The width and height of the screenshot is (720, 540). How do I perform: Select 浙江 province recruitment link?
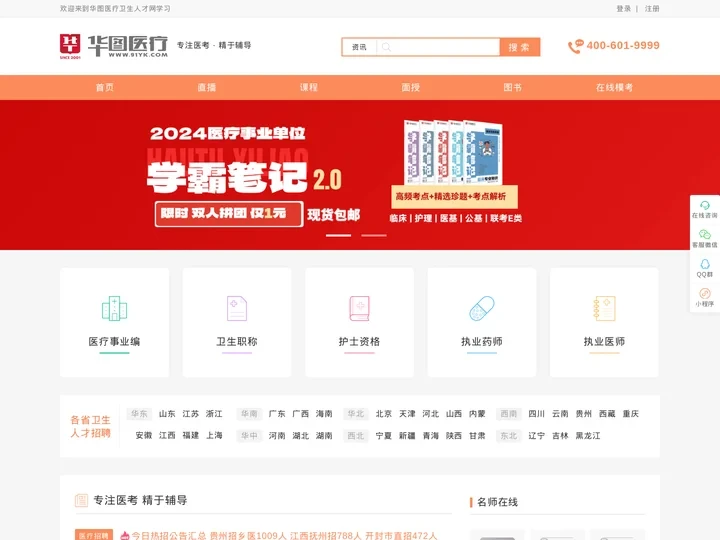pyautogui.click(x=214, y=414)
